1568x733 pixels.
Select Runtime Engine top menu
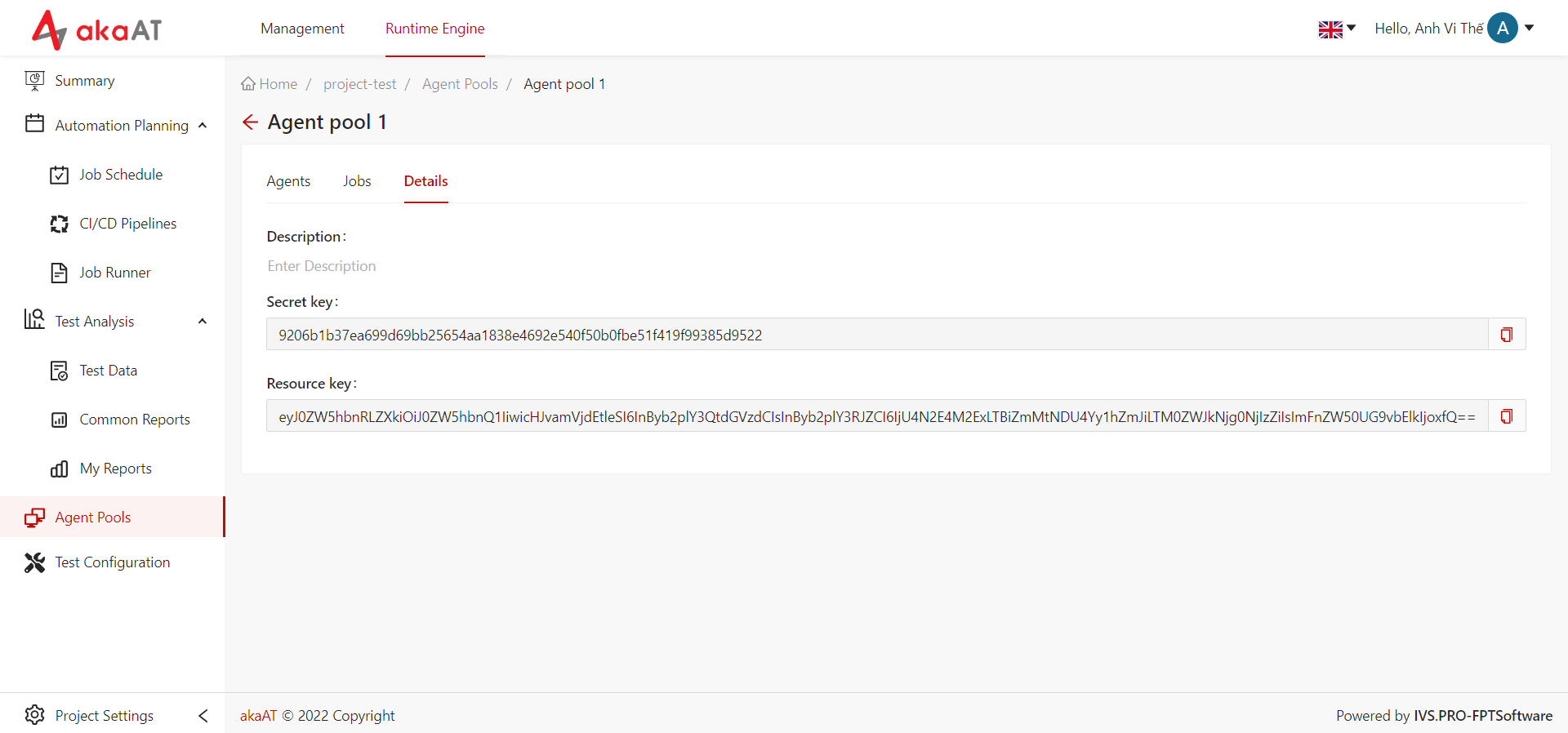pos(435,29)
